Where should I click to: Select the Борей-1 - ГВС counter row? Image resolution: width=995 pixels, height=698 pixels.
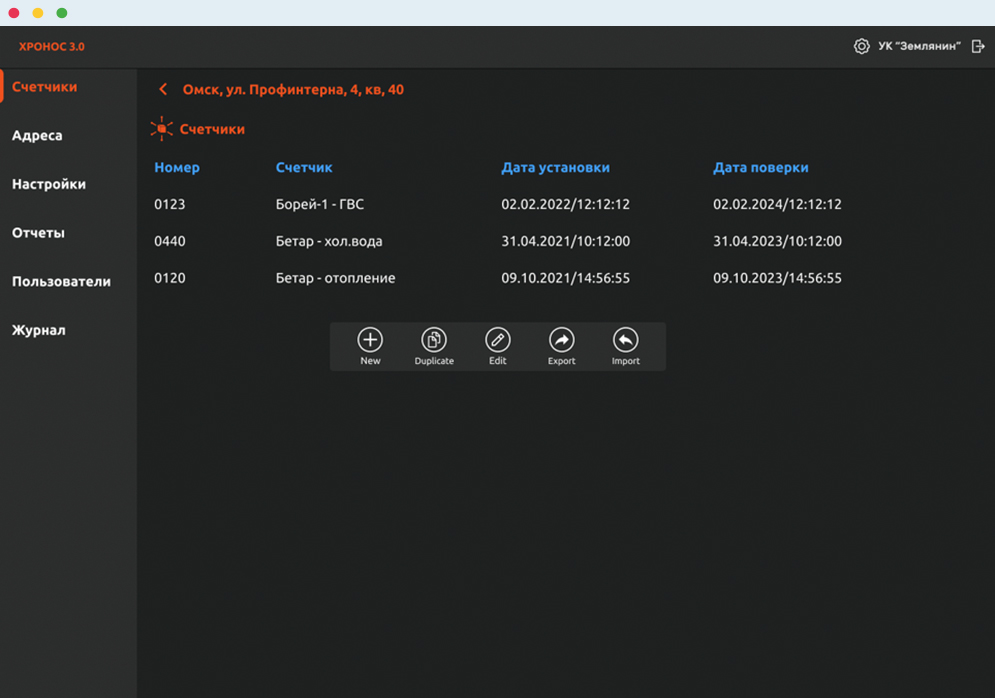(319, 205)
